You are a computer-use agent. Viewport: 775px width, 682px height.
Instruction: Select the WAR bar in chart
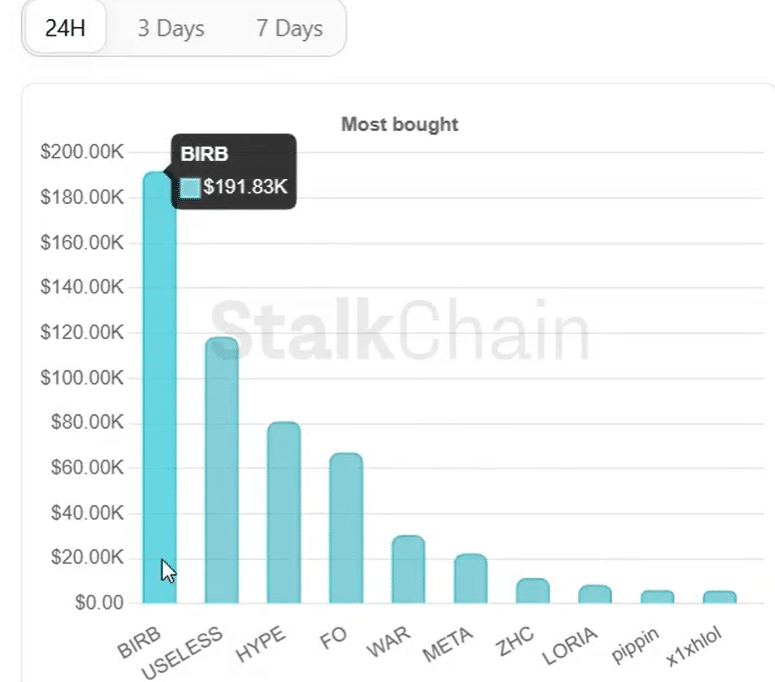(x=408, y=570)
